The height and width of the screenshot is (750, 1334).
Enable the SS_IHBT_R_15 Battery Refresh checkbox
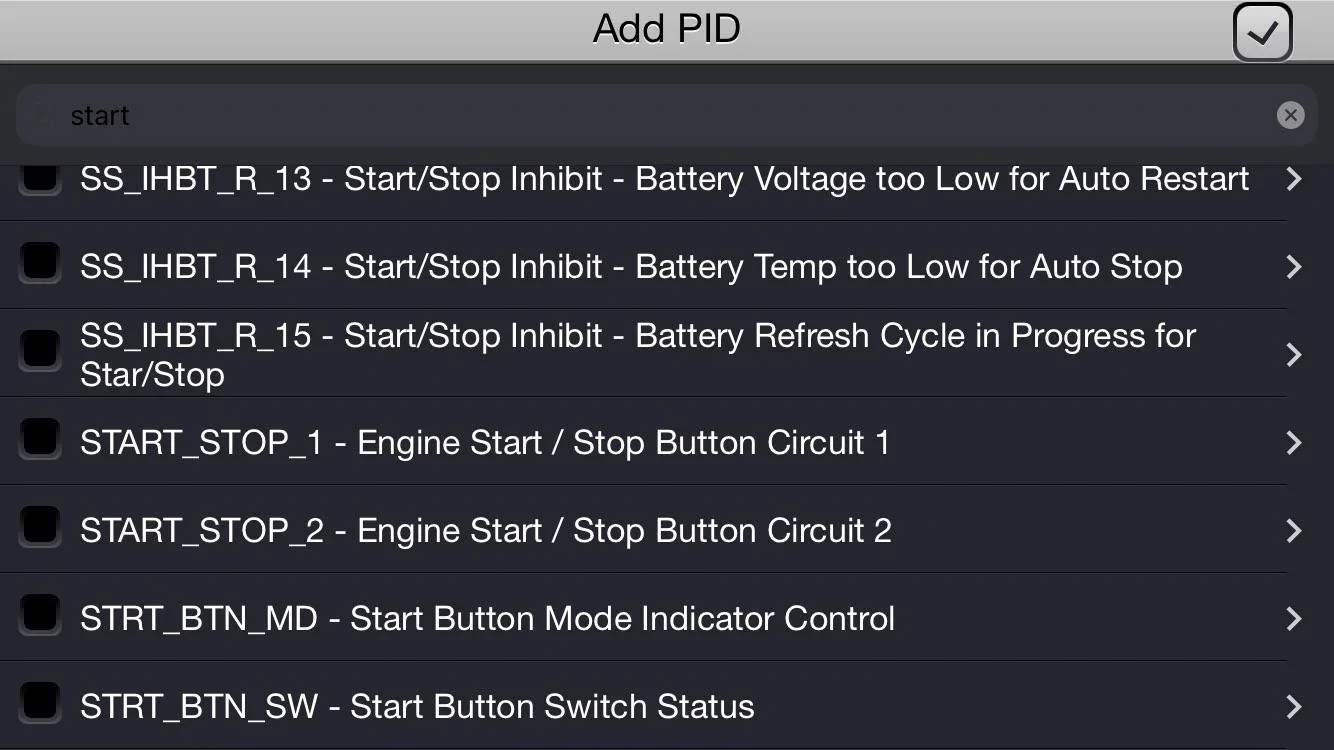40,354
